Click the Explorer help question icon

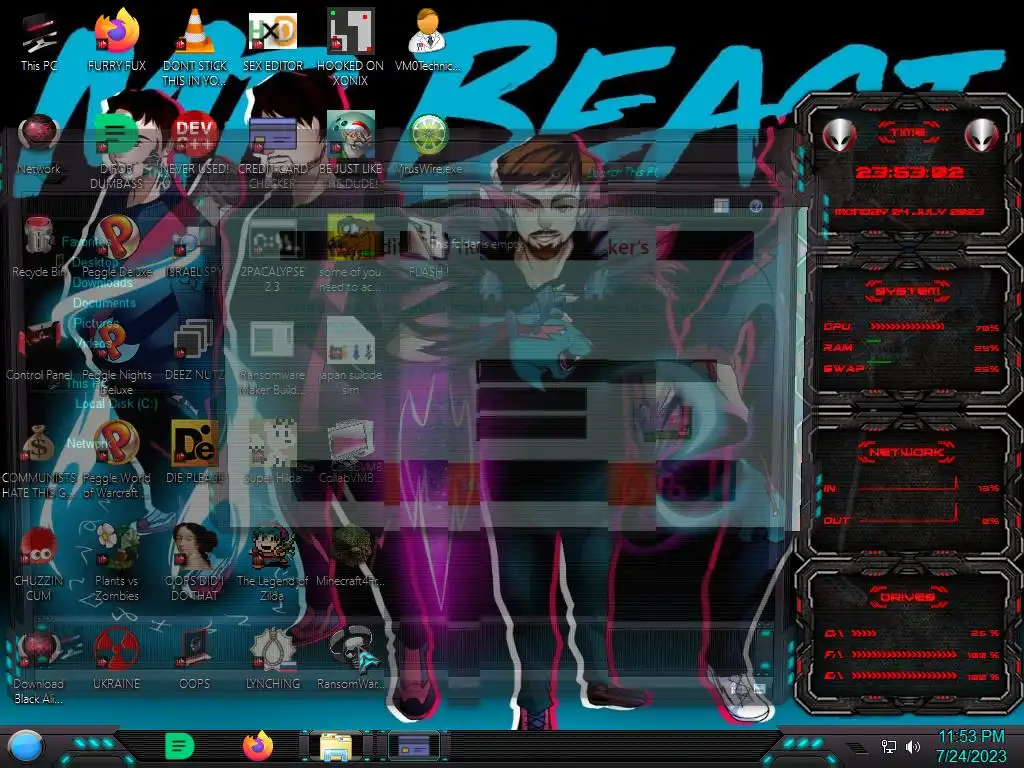[756, 206]
